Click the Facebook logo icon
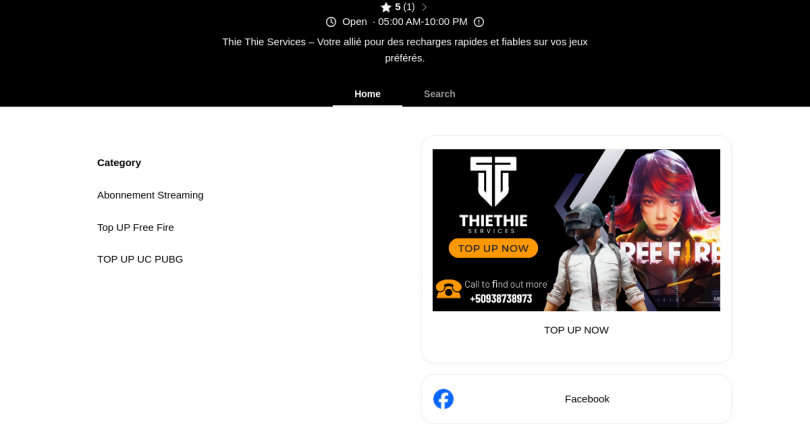This screenshot has height=424, width=810. point(443,399)
